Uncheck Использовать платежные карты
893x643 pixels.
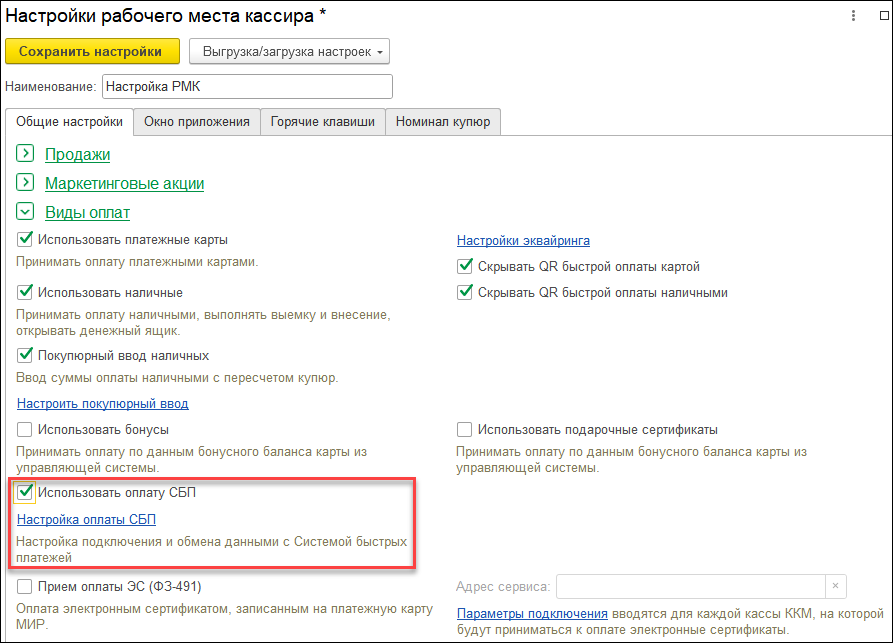coord(26,240)
